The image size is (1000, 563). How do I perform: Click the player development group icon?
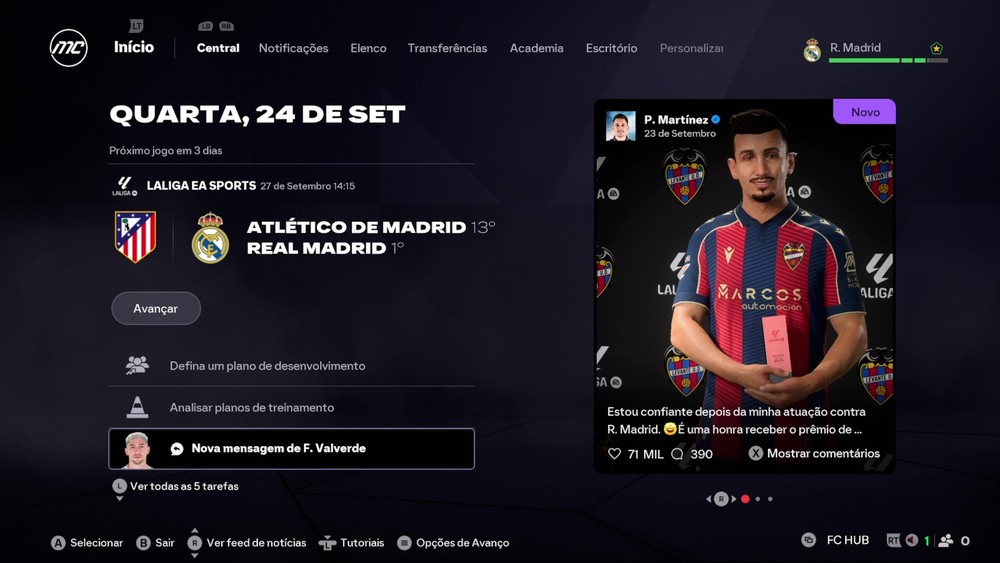[137, 365]
